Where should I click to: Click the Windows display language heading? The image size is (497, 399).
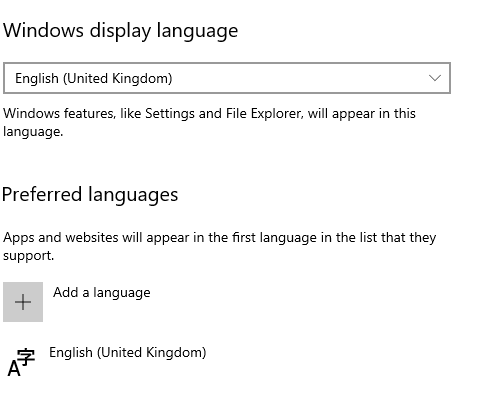click(120, 31)
